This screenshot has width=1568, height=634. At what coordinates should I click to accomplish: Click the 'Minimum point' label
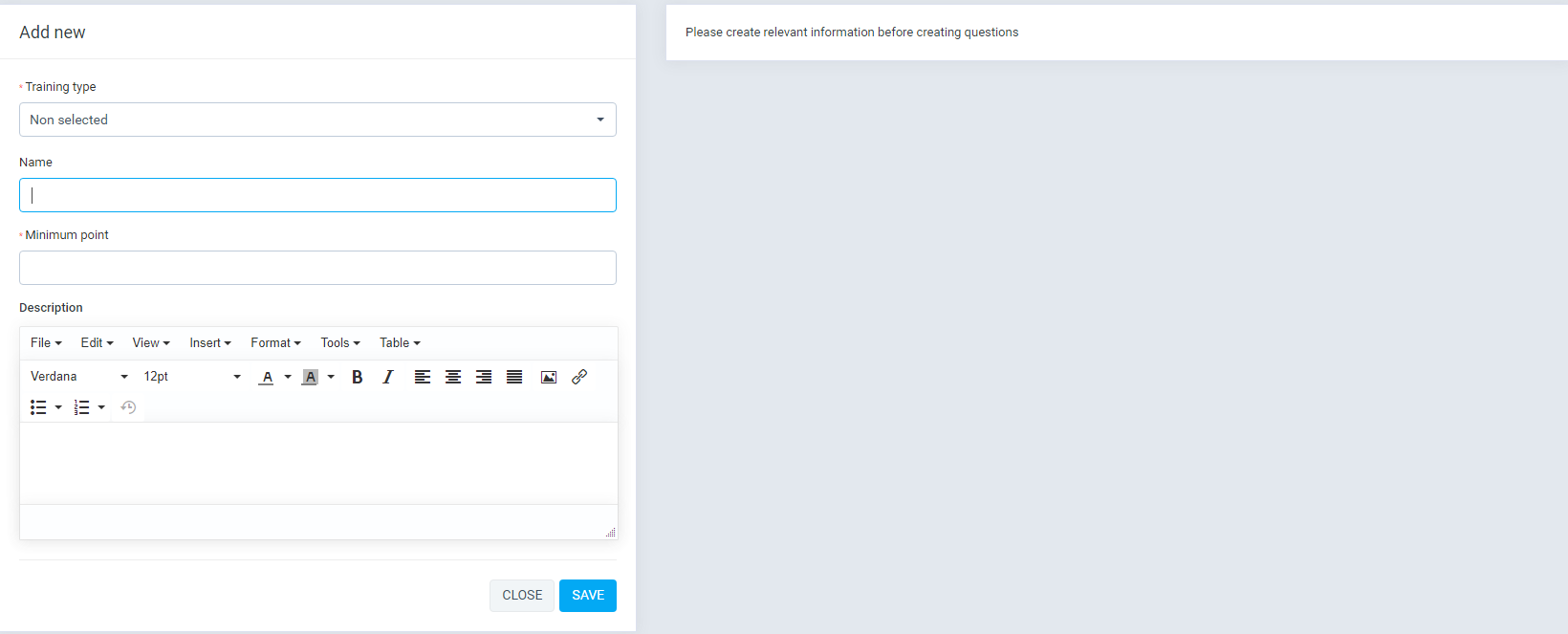tap(67, 235)
